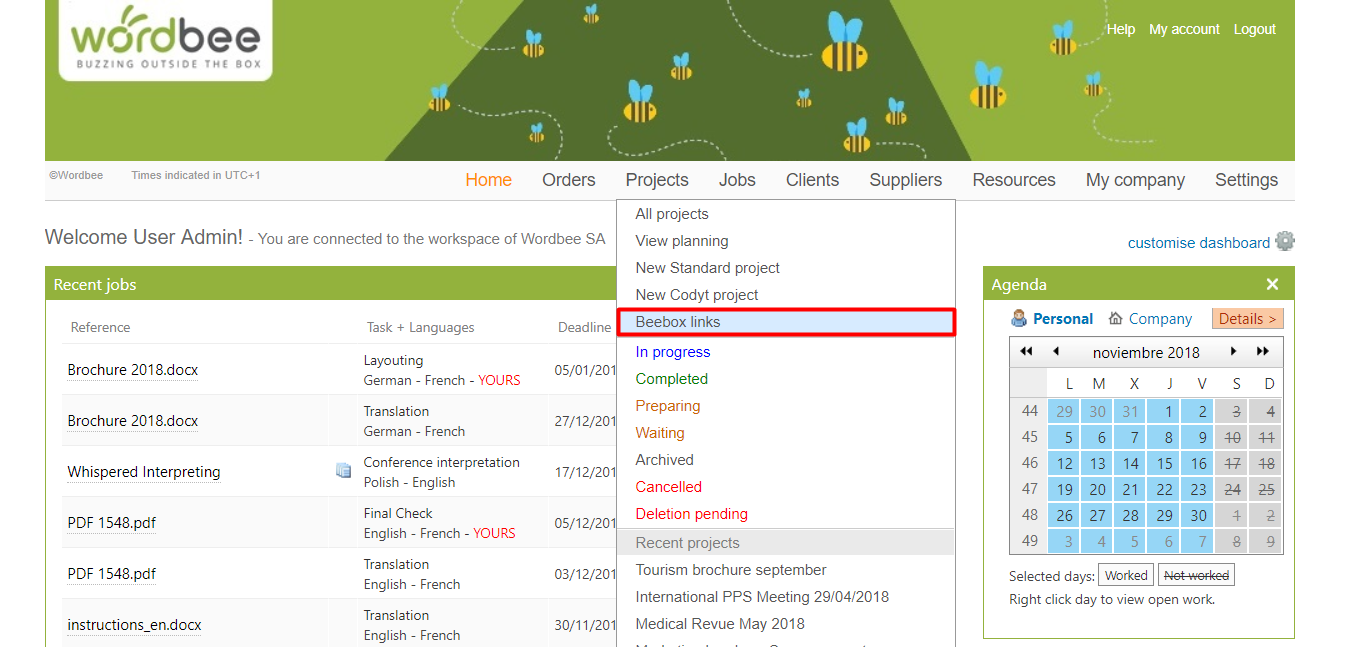The width and height of the screenshot is (1357, 647).
Task: Go to previous month in calendar
Action: click(x=1056, y=352)
